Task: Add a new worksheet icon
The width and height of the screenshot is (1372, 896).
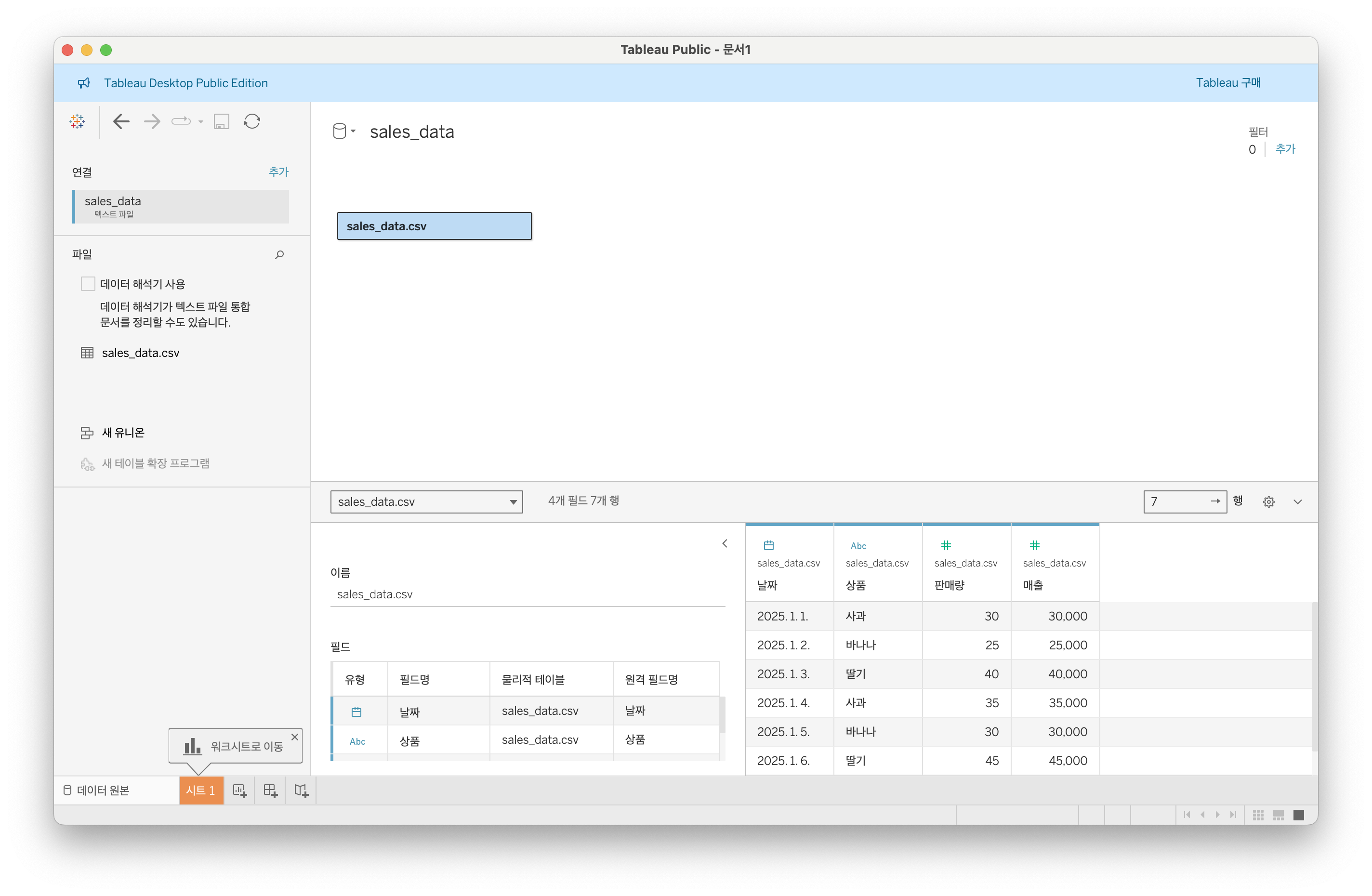Action: point(239,791)
